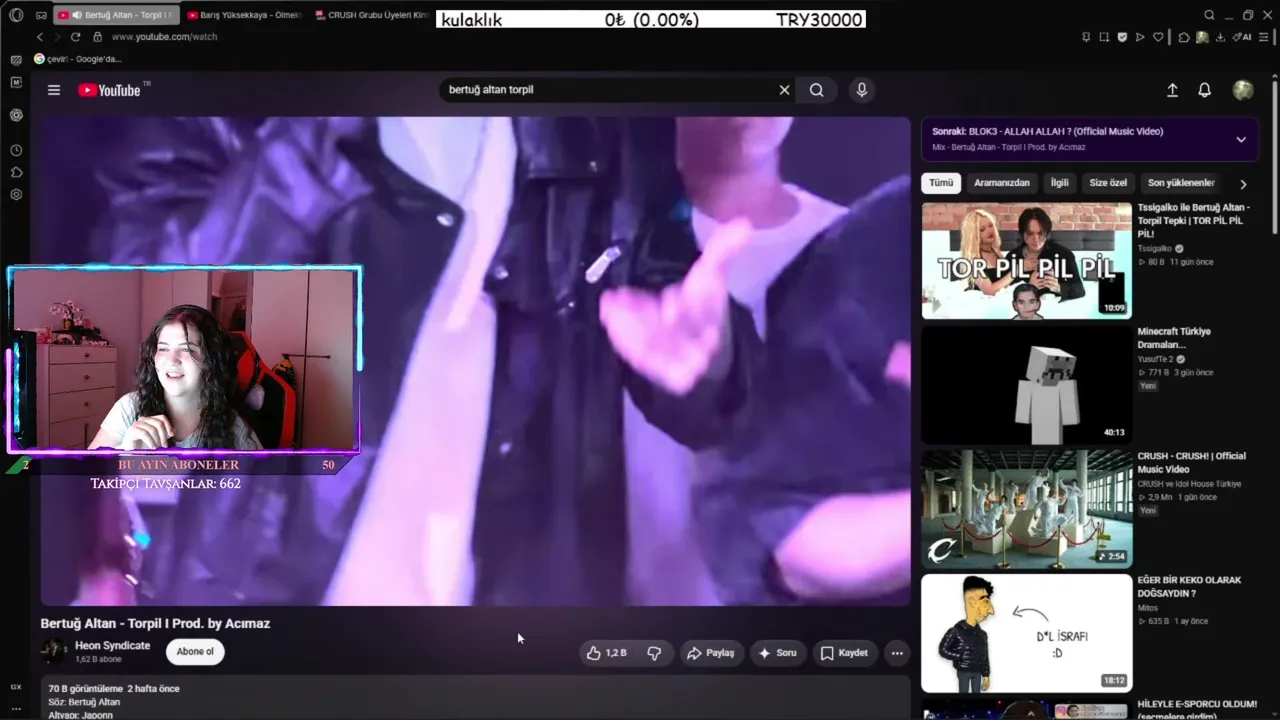The image size is (1280, 720).
Task: Open 'EĞER BİR KEKO OLARAK DOĞSAYDIN ?' title
Action: click(x=1189, y=586)
